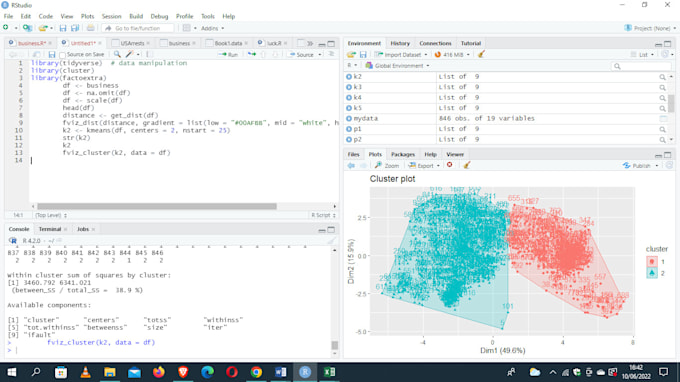Save workspace icon in Environment pane
The width and height of the screenshot is (680, 382).
363,55
